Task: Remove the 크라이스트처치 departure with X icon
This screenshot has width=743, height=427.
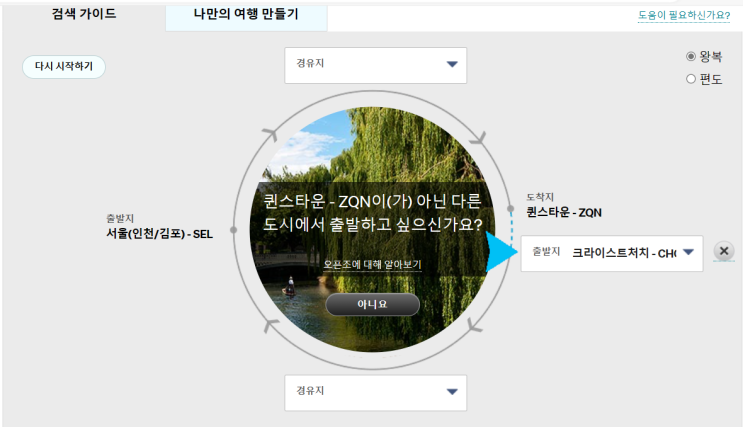Action: click(724, 251)
